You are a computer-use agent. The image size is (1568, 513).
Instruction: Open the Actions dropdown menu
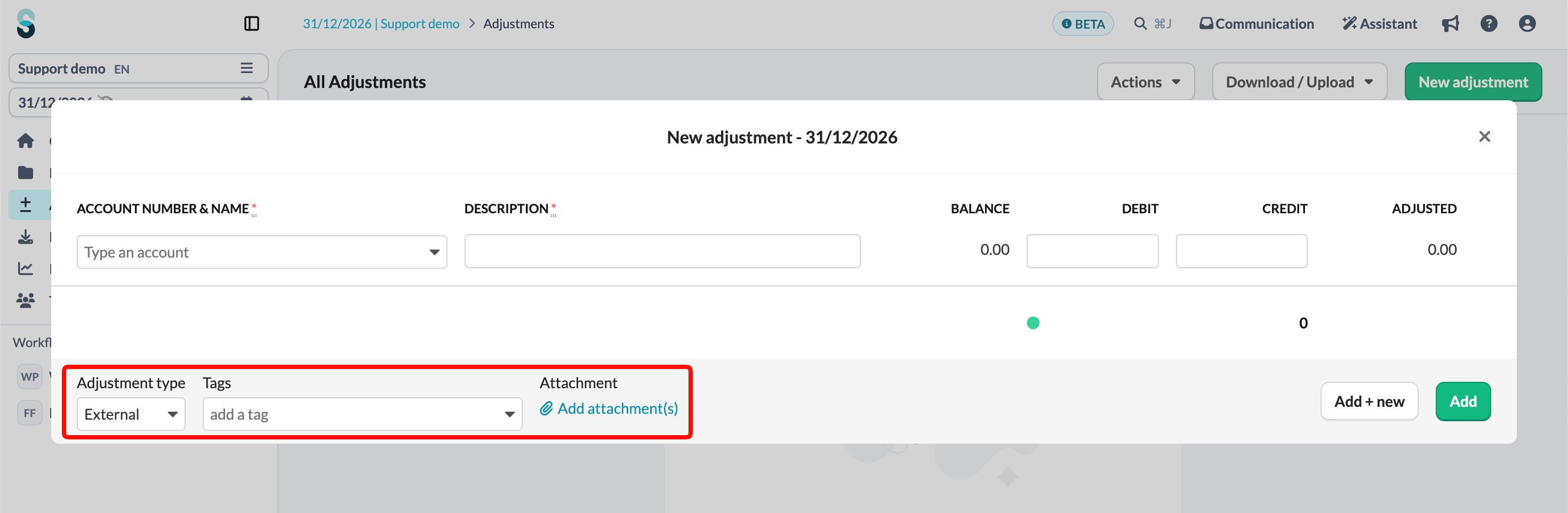1145,82
